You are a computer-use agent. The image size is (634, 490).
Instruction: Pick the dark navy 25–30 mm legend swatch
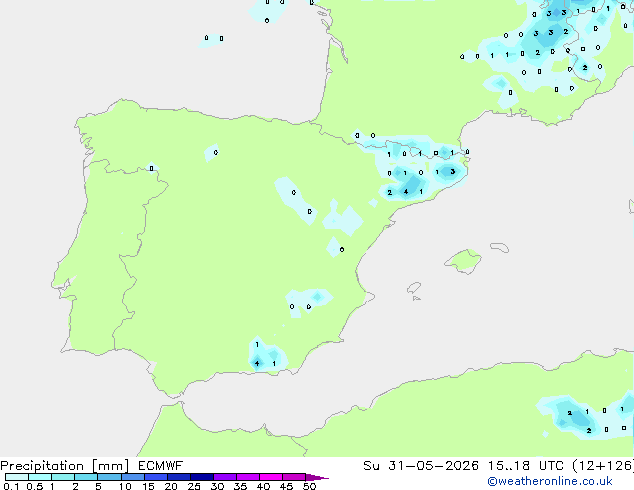pos(202,477)
